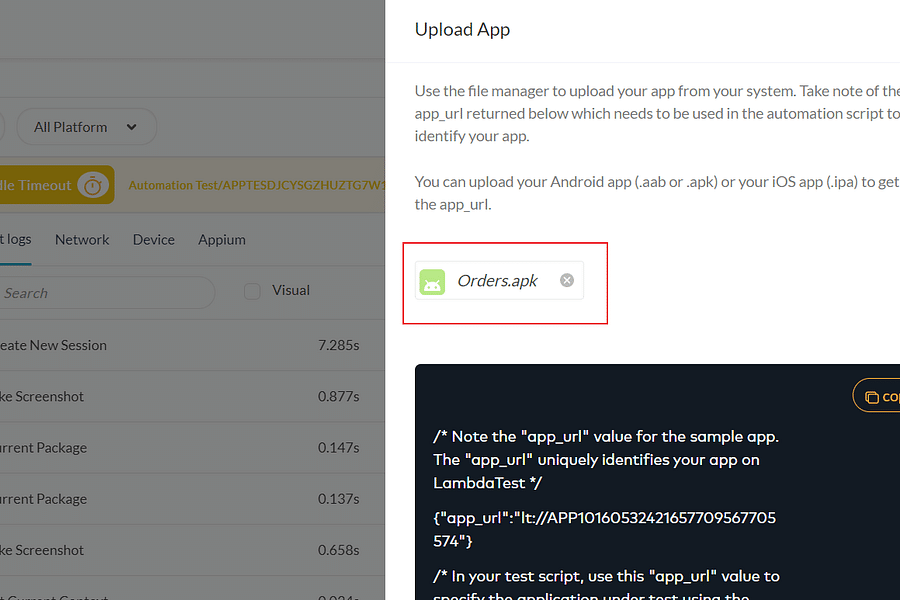The width and height of the screenshot is (900, 600).
Task: Click the Idle Timeout button
Action: (50, 185)
